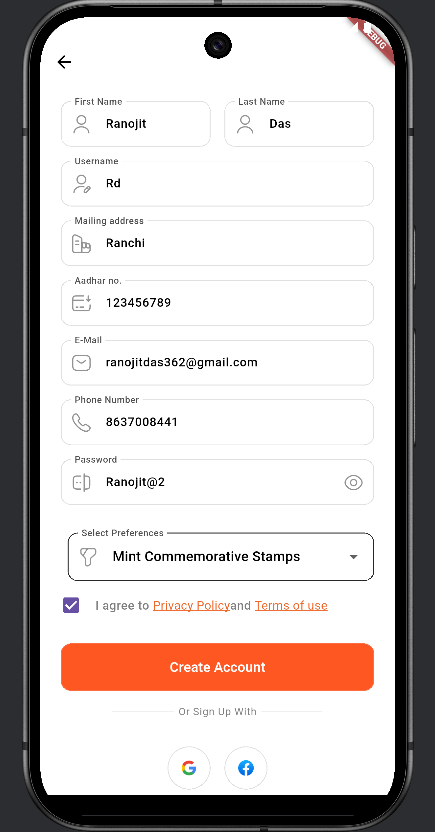Toggle password visibility eye icon
This screenshot has height=832, width=435.
pyautogui.click(x=353, y=482)
